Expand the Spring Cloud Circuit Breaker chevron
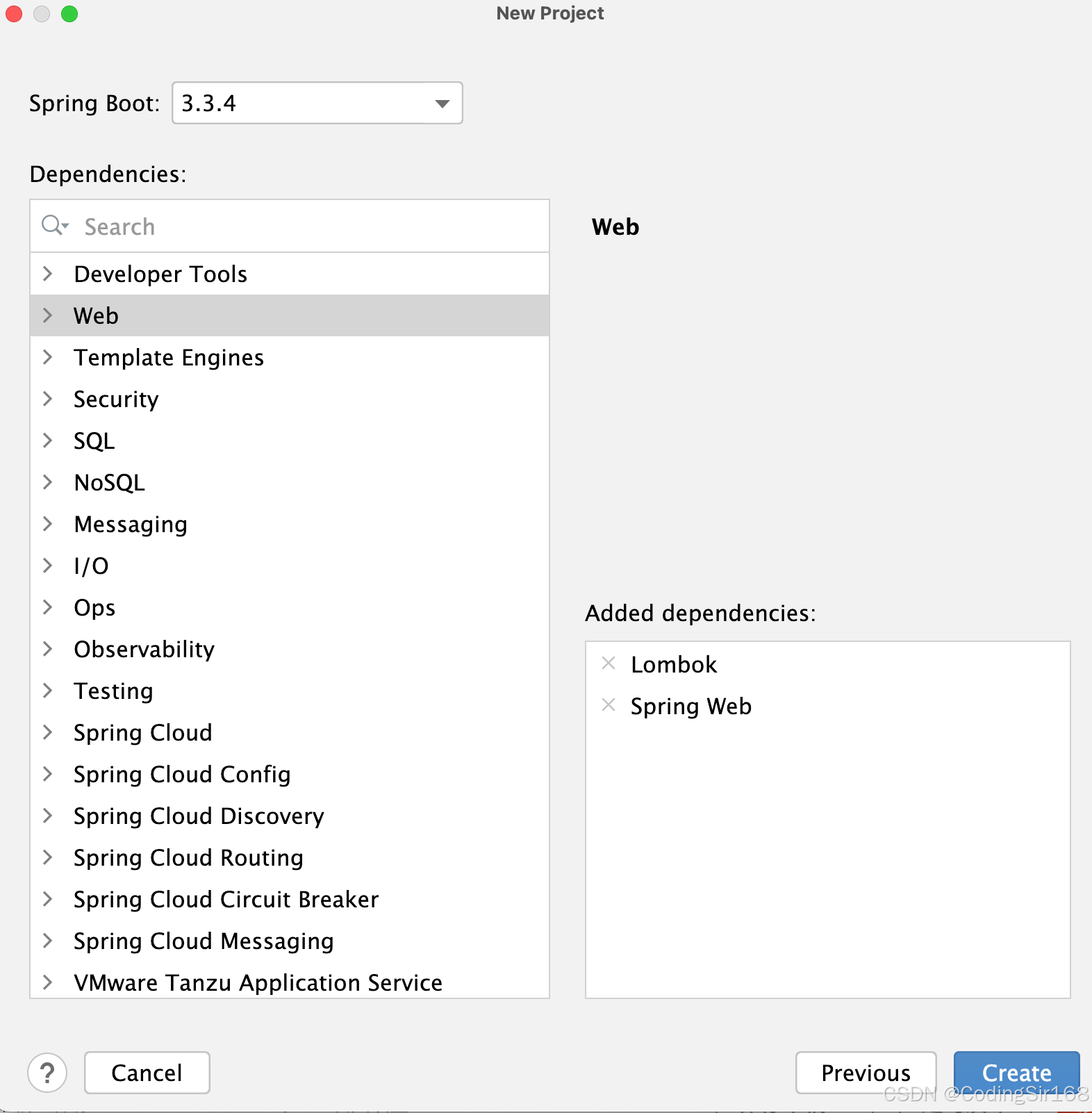This screenshot has width=1092, height=1113. (48, 899)
